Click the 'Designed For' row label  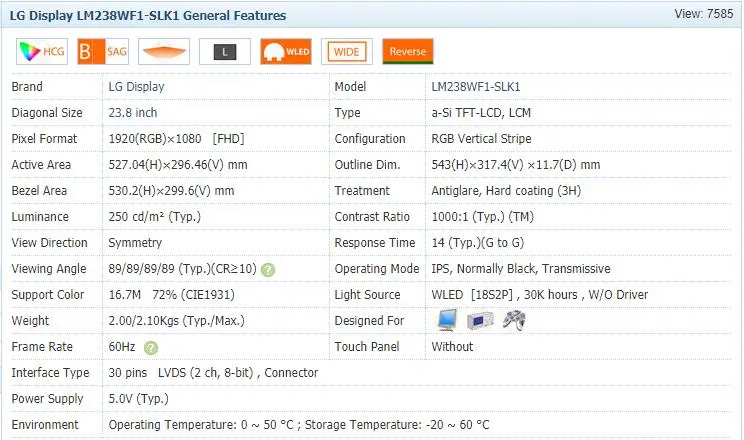pyautogui.click(x=369, y=321)
